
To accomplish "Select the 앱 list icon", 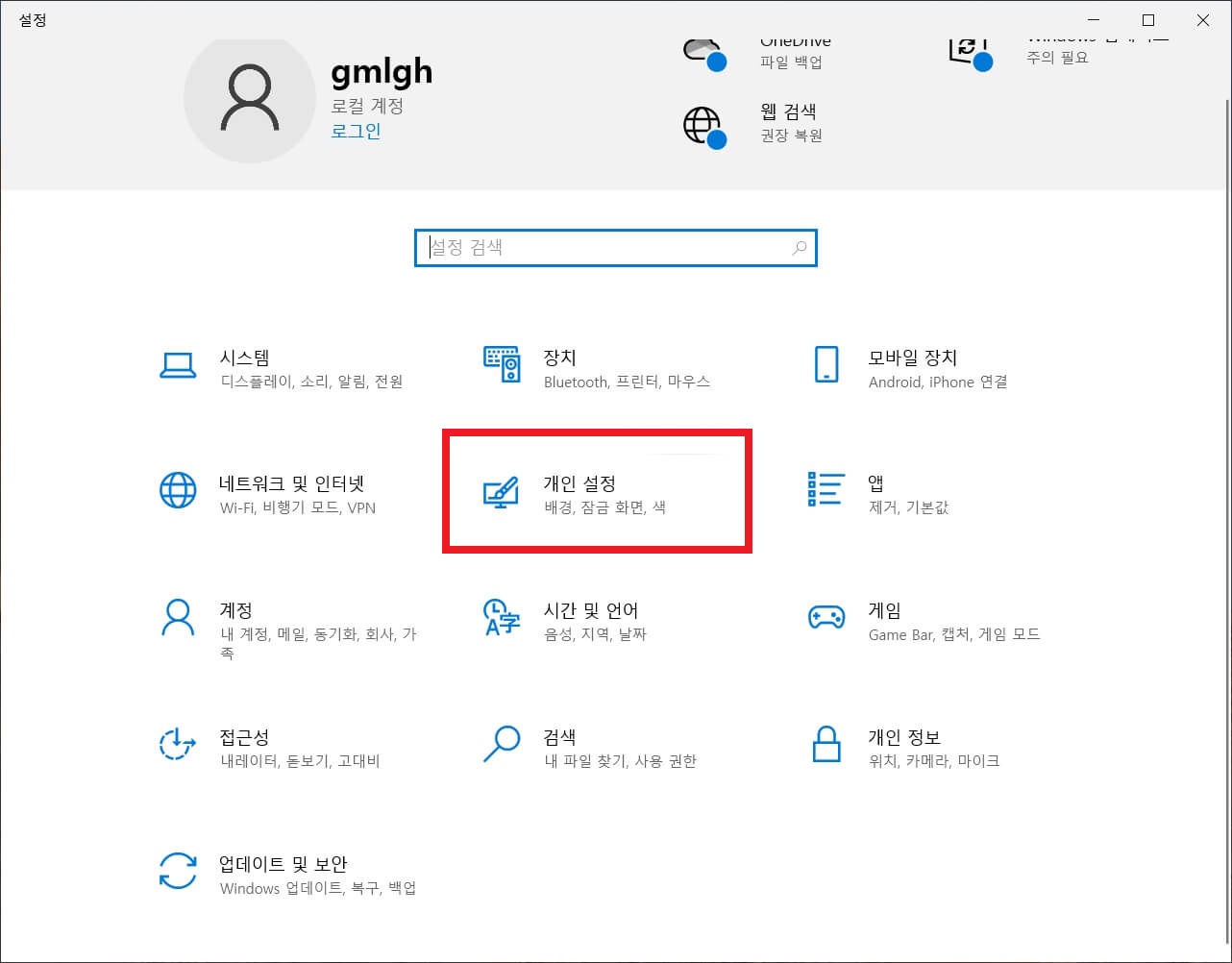I will [x=826, y=489].
